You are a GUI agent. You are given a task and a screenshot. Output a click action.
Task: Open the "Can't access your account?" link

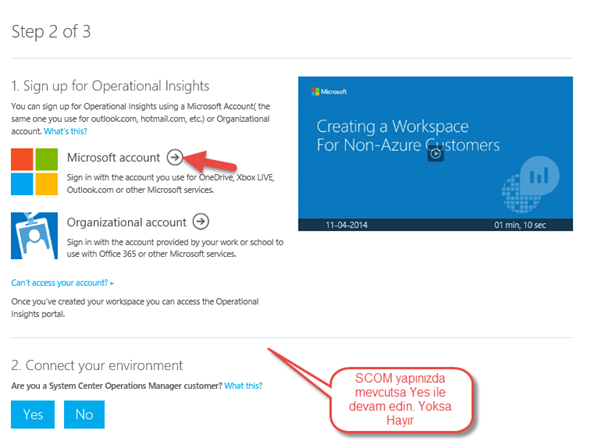(x=59, y=283)
